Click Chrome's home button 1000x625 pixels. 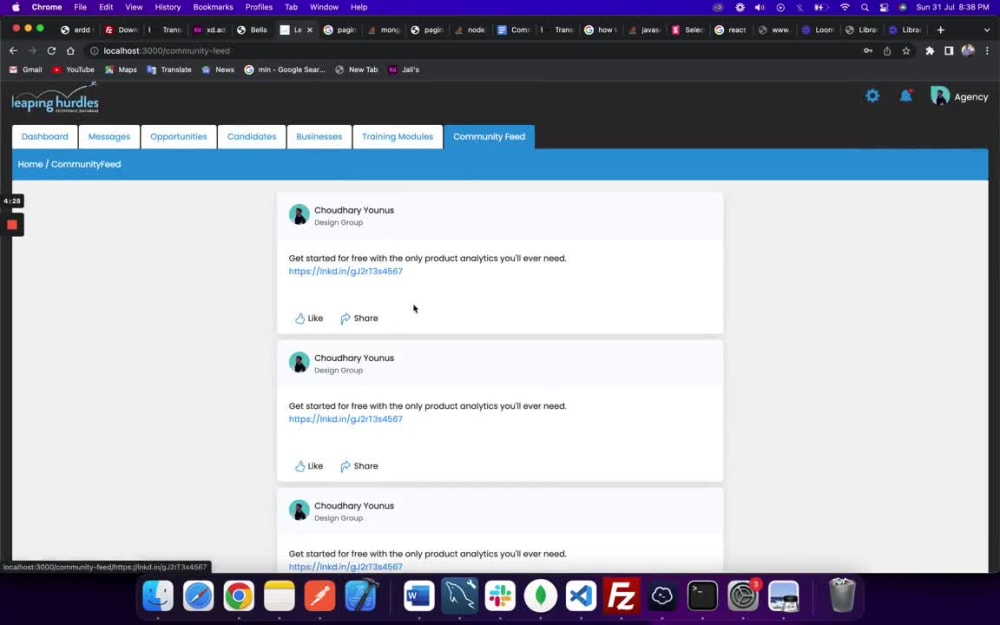(x=70, y=51)
